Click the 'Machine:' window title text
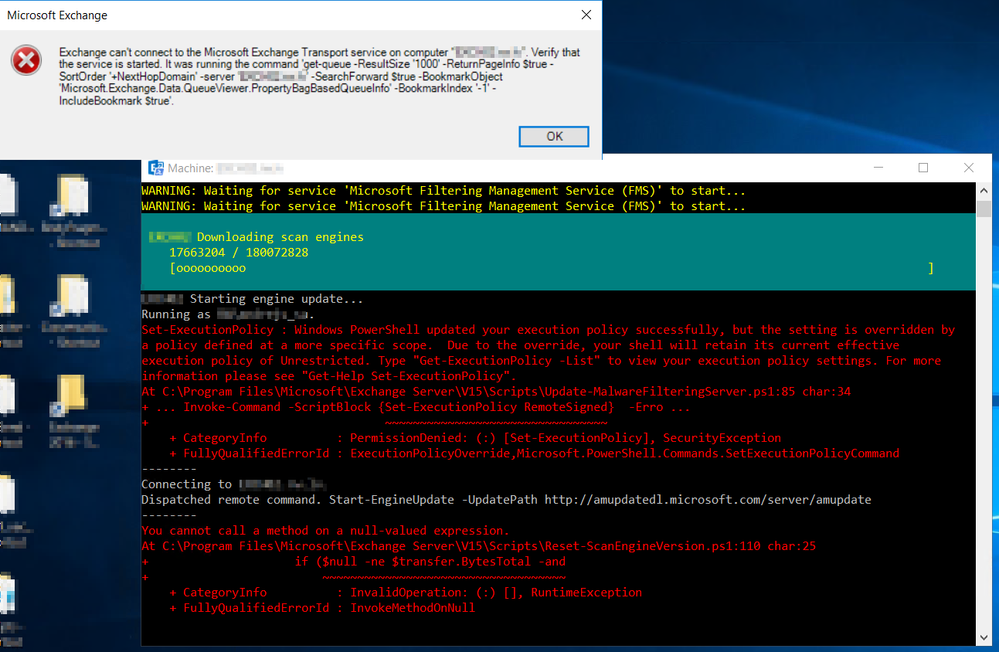This screenshot has width=999, height=652. coord(190,168)
